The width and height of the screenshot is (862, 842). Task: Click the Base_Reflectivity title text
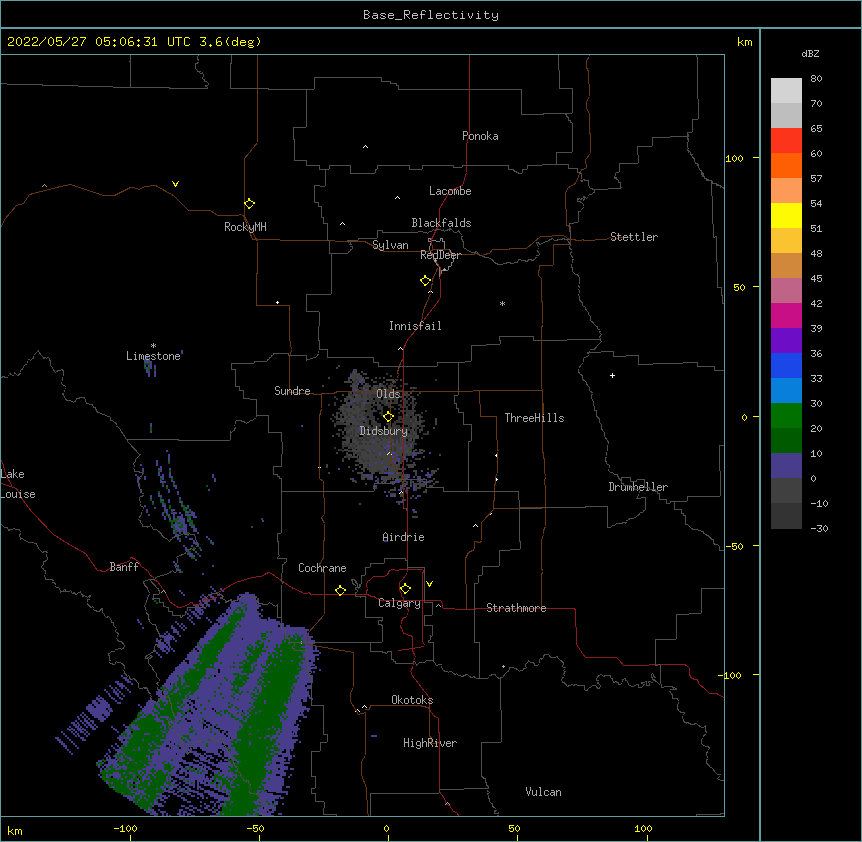pos(431,15)
